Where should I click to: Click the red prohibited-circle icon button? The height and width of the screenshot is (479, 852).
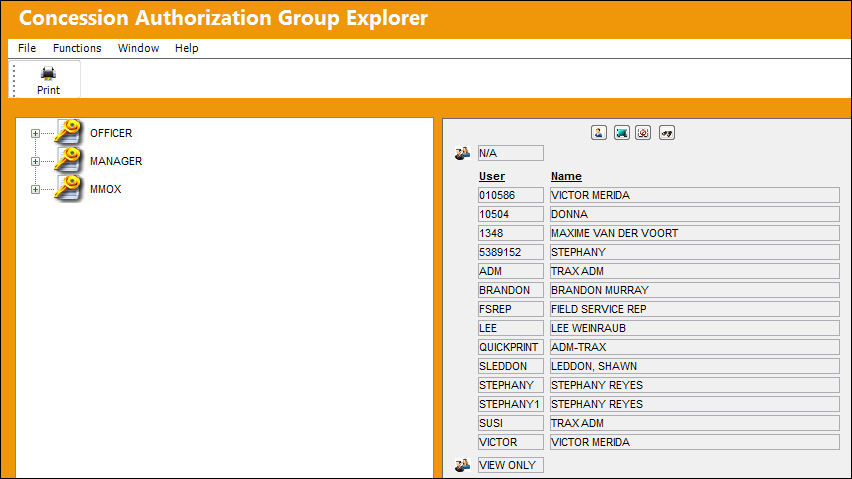coord(643,133)
